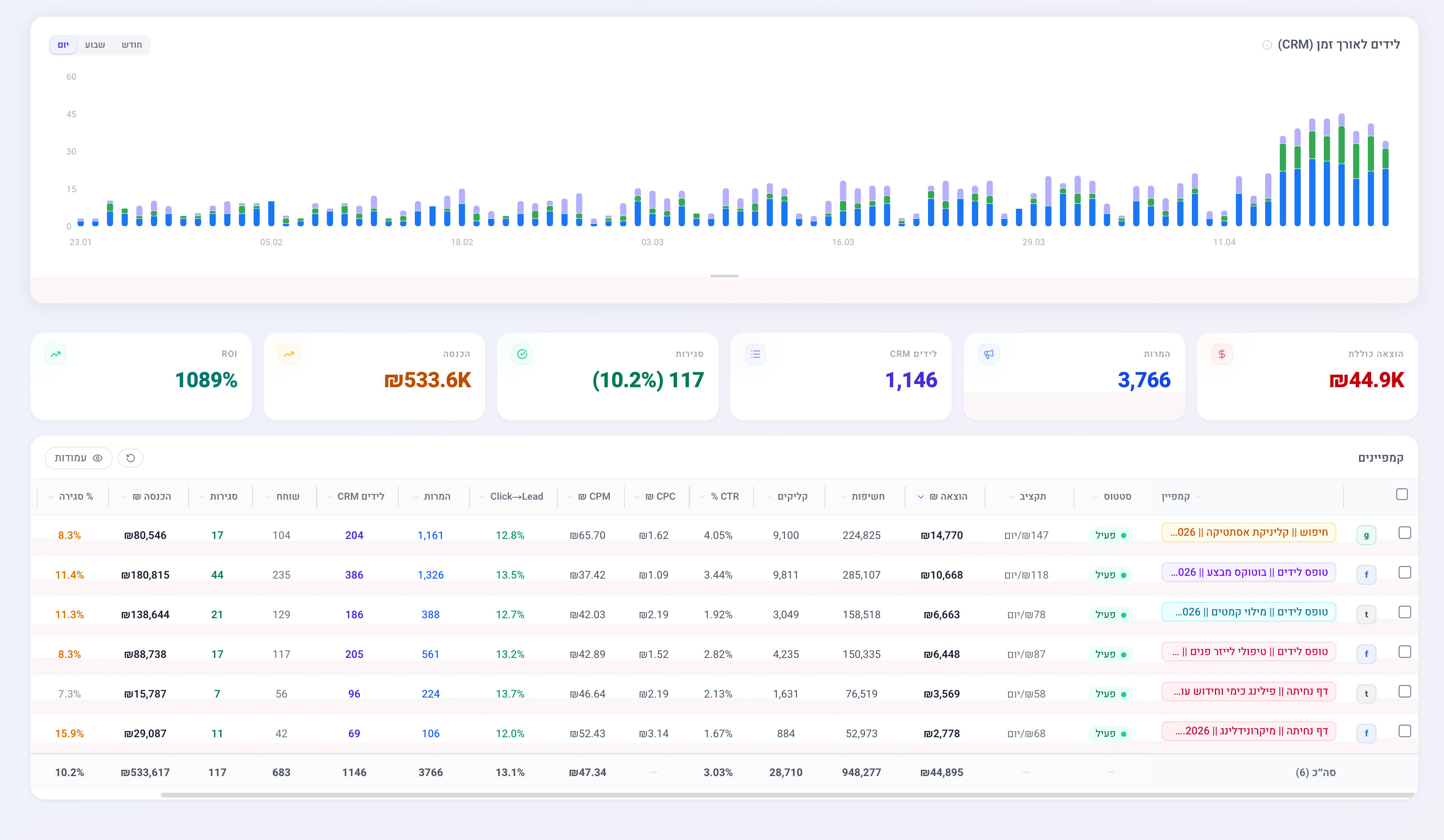
Task: Click the trend arrow icon on the ROI card
Action: [55, 354]
